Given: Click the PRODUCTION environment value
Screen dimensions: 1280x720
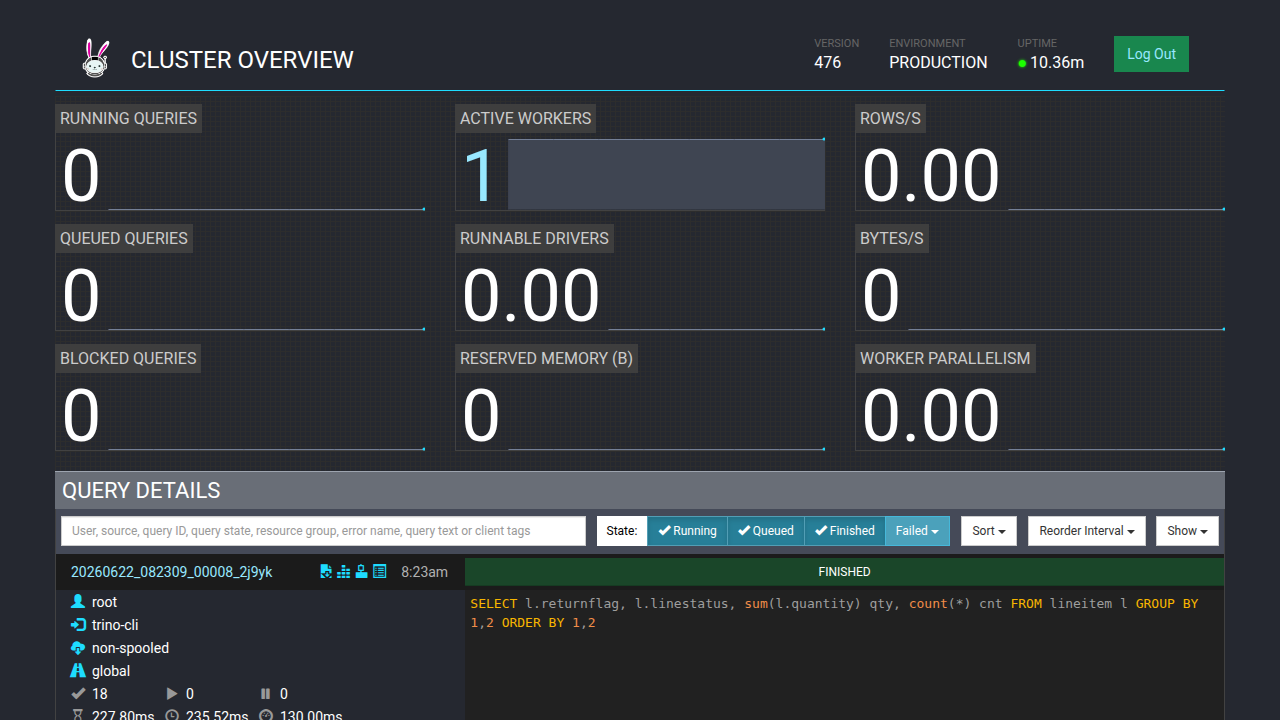Looking at the screenshot, I should point(938,62).
